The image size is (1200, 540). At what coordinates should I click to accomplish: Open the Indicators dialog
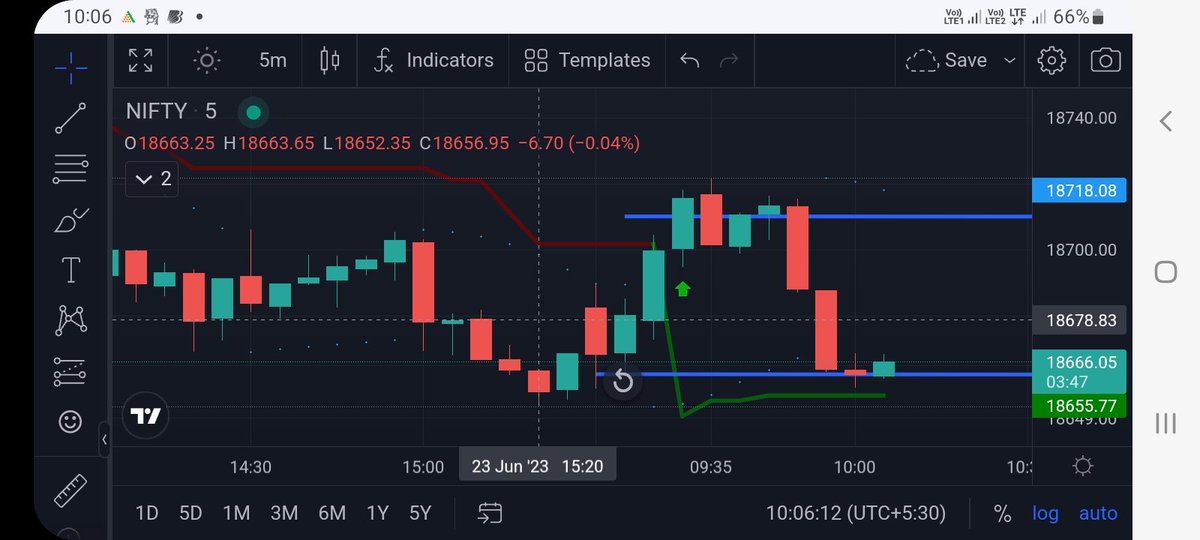tap(433, 60)
